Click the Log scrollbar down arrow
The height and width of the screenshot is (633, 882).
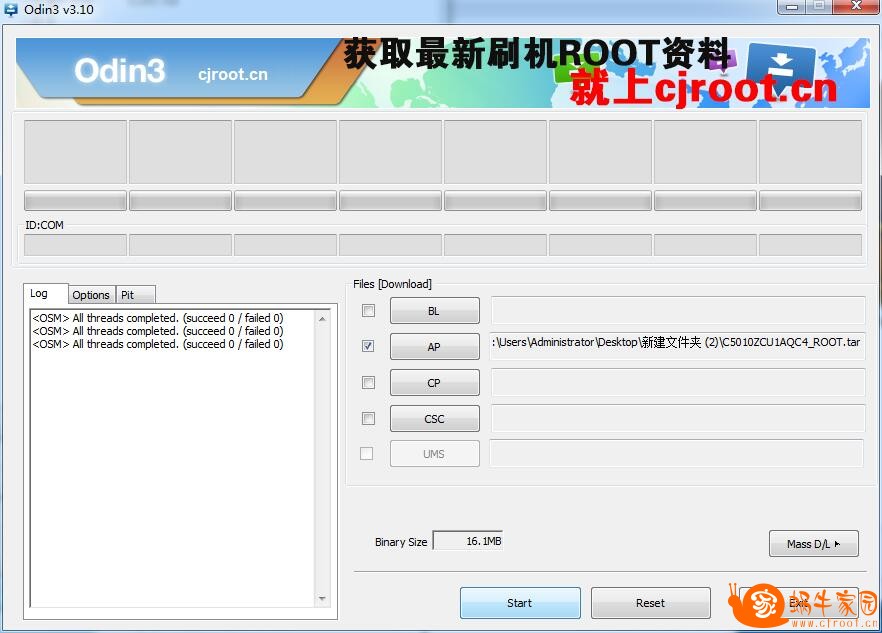(322, 599)
